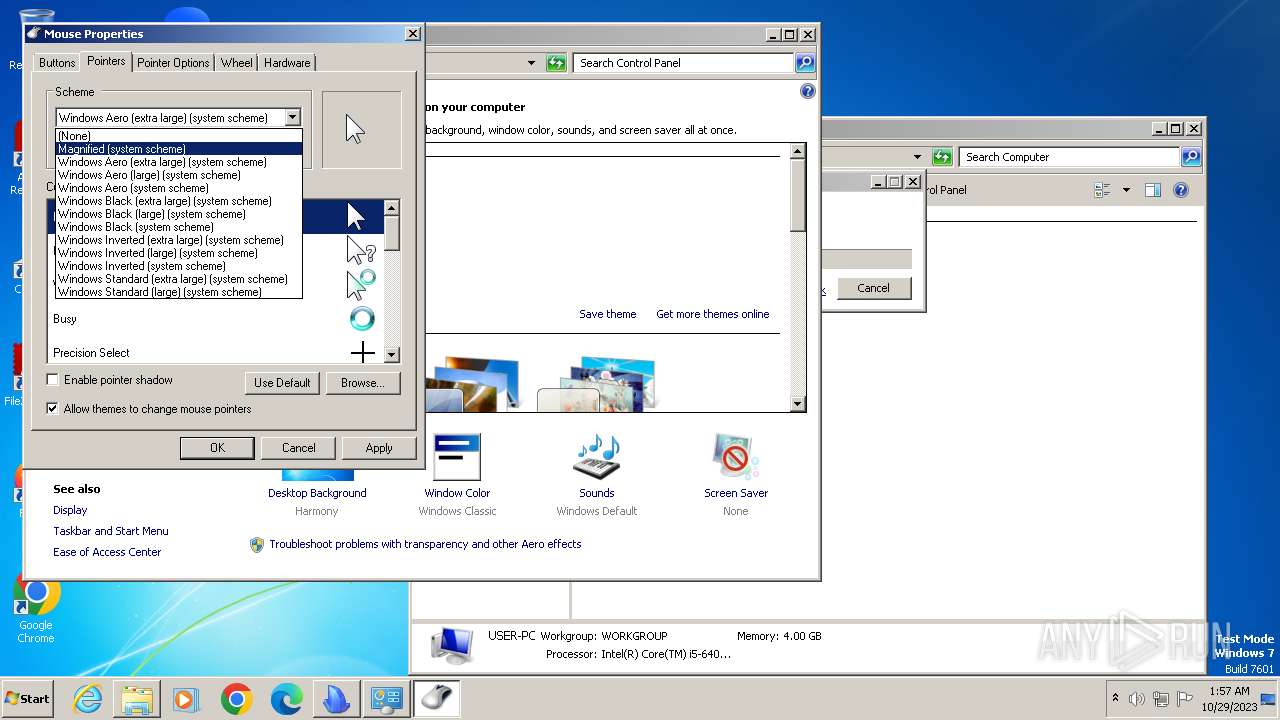
Task: Select Magnified (system scheme) in scheme list
Action: (178, 149)
